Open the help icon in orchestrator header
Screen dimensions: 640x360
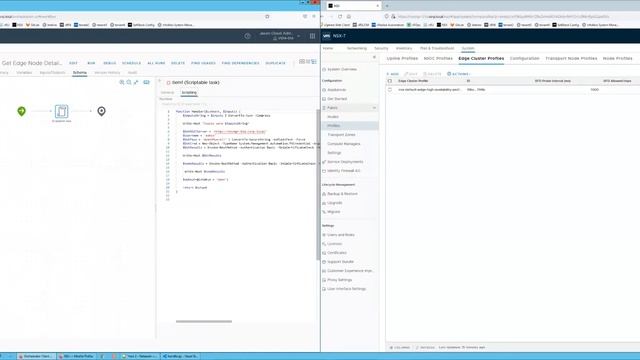tap(247, 36)
